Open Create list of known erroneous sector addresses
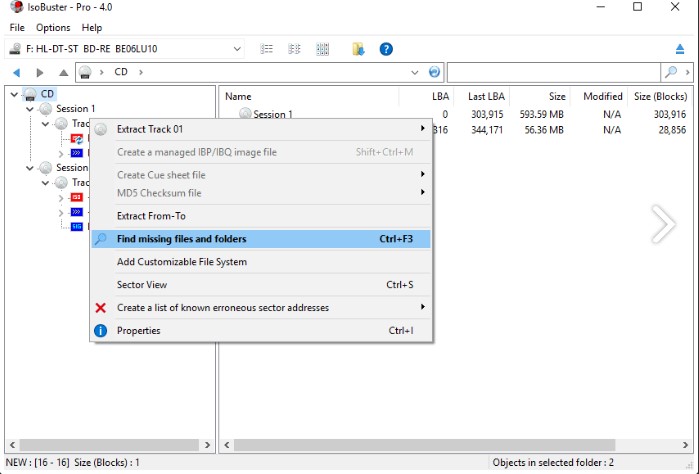Screen dimensions: 699x474 tap(261, 308)
